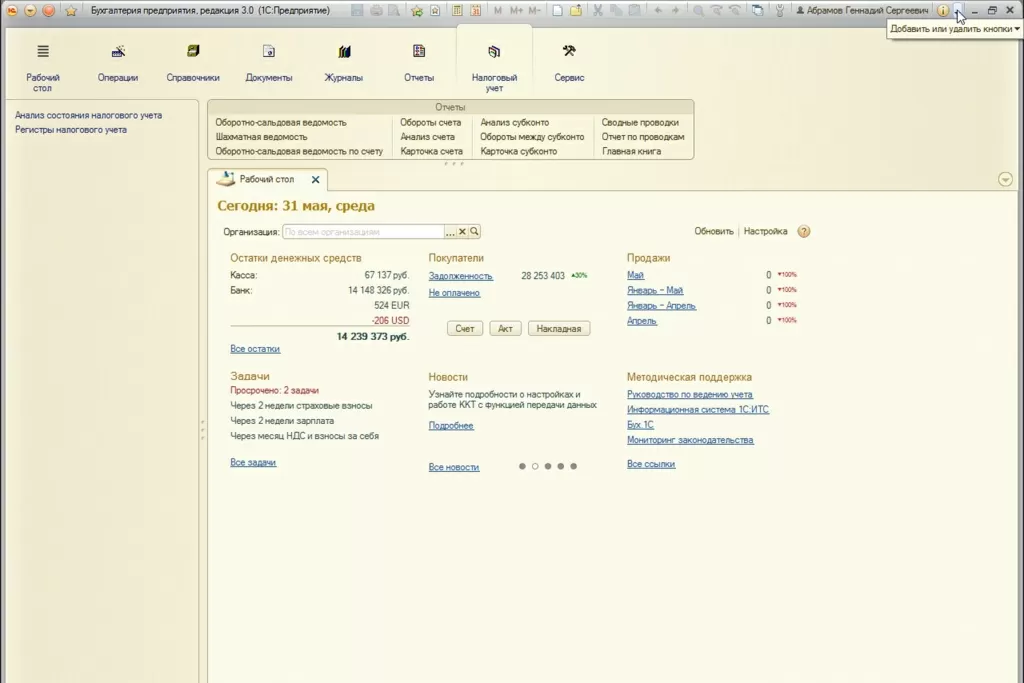Open Обороты между субконто report

click(x=532, y=136)
